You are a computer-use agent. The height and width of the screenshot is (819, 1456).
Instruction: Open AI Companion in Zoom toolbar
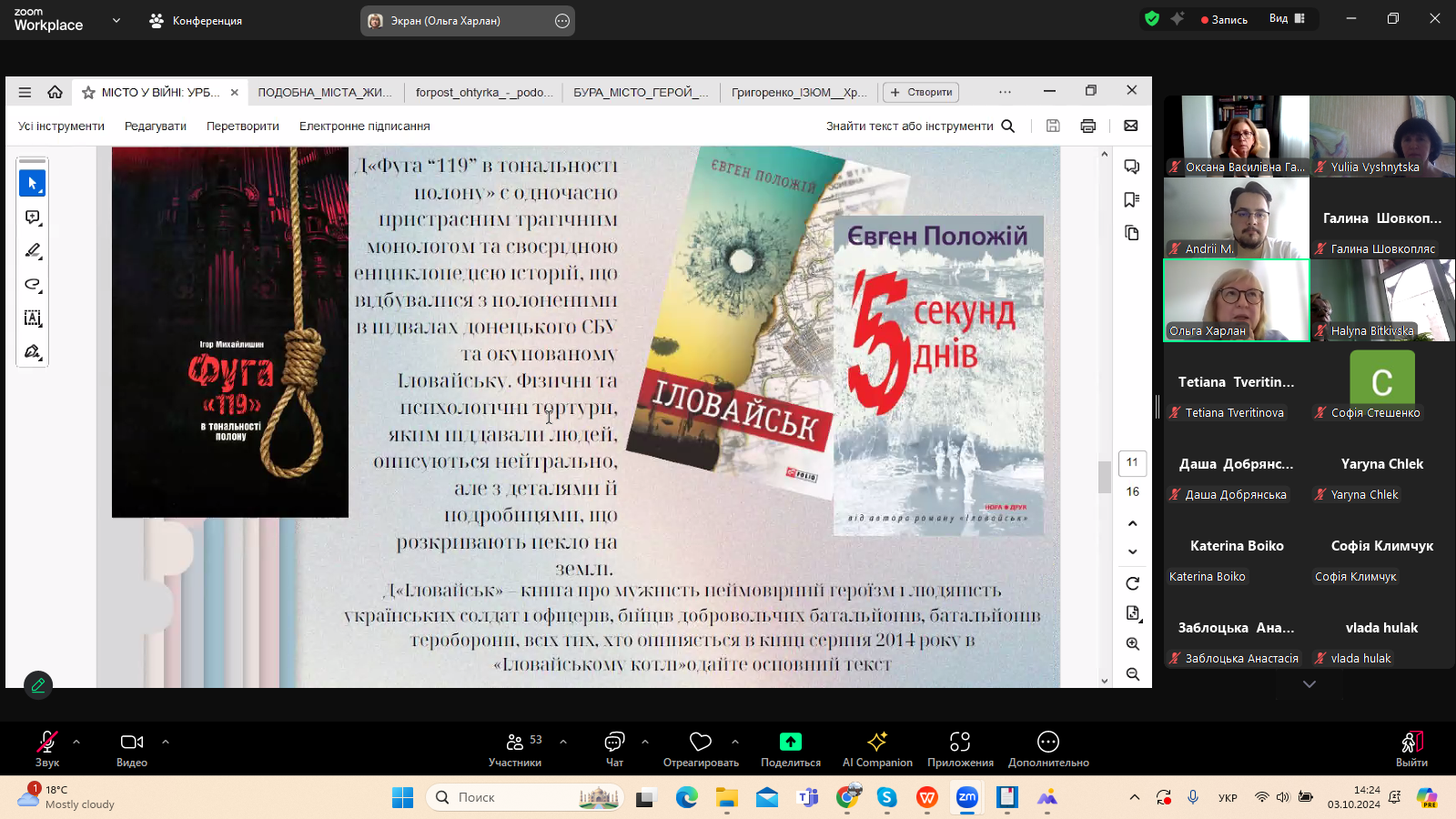pos(876,749)
